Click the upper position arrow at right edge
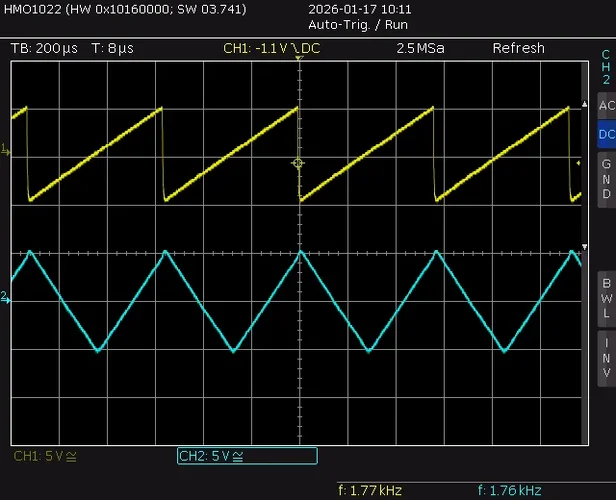The height and width of the screenshot is (500, 616). [x=585, y=104]
